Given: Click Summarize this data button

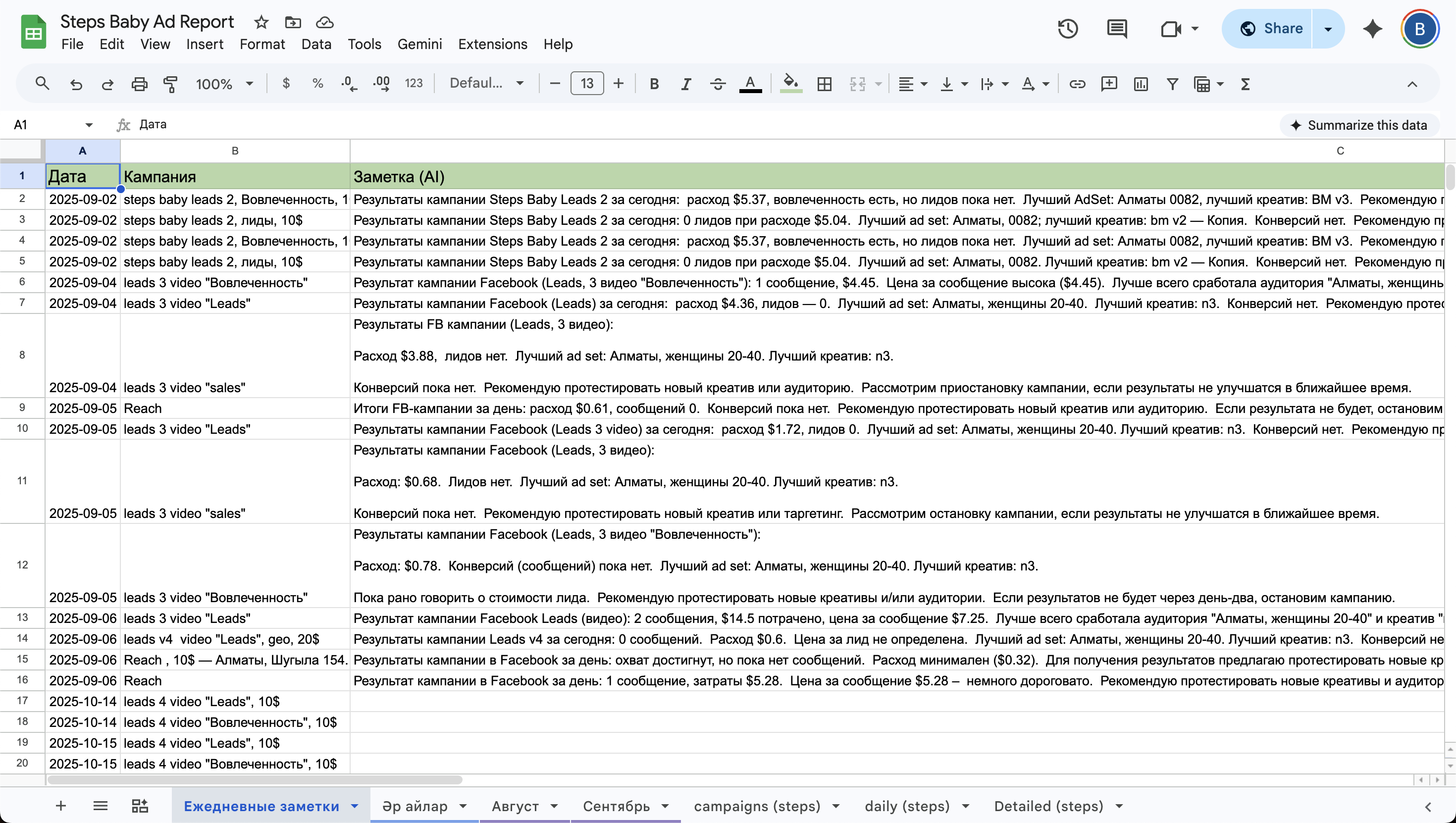Looking at the screenshot, I should [1359, 125].
